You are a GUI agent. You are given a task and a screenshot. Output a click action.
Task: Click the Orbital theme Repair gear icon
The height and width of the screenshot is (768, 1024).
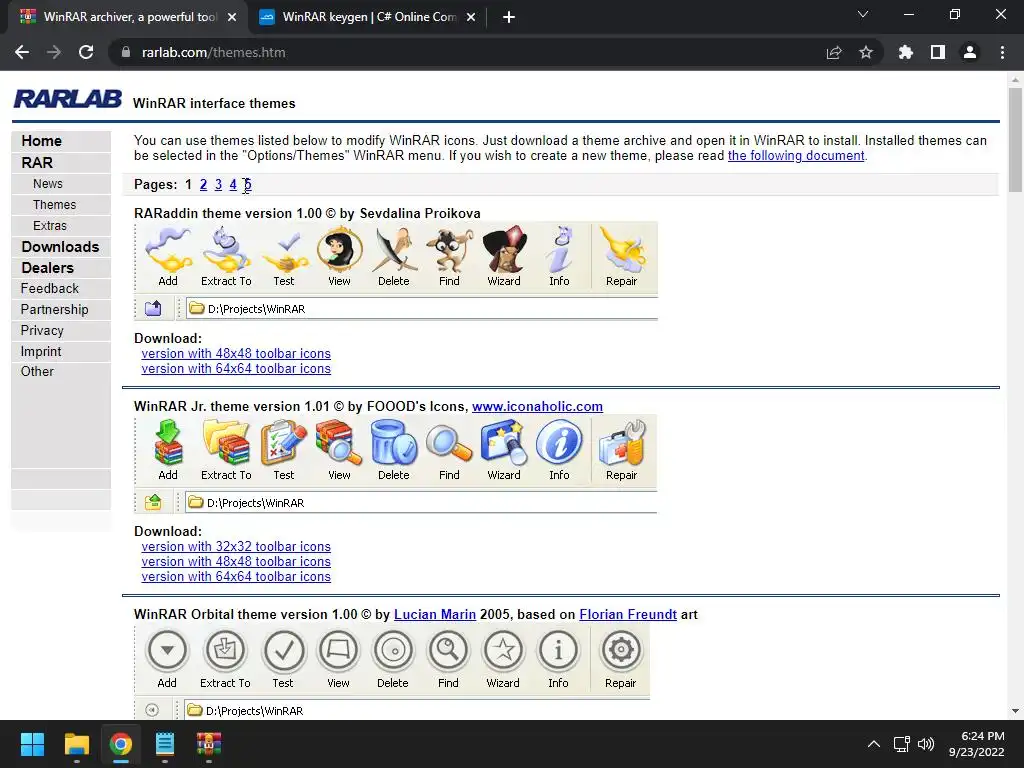pyautogui.click(x=620, y=650)
